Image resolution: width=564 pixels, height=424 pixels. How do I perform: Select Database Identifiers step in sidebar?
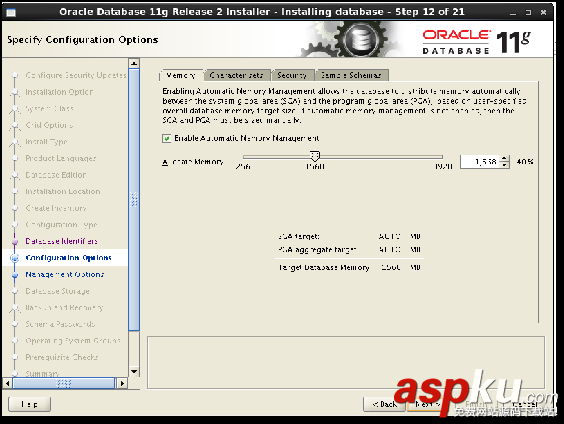[61, 241]
